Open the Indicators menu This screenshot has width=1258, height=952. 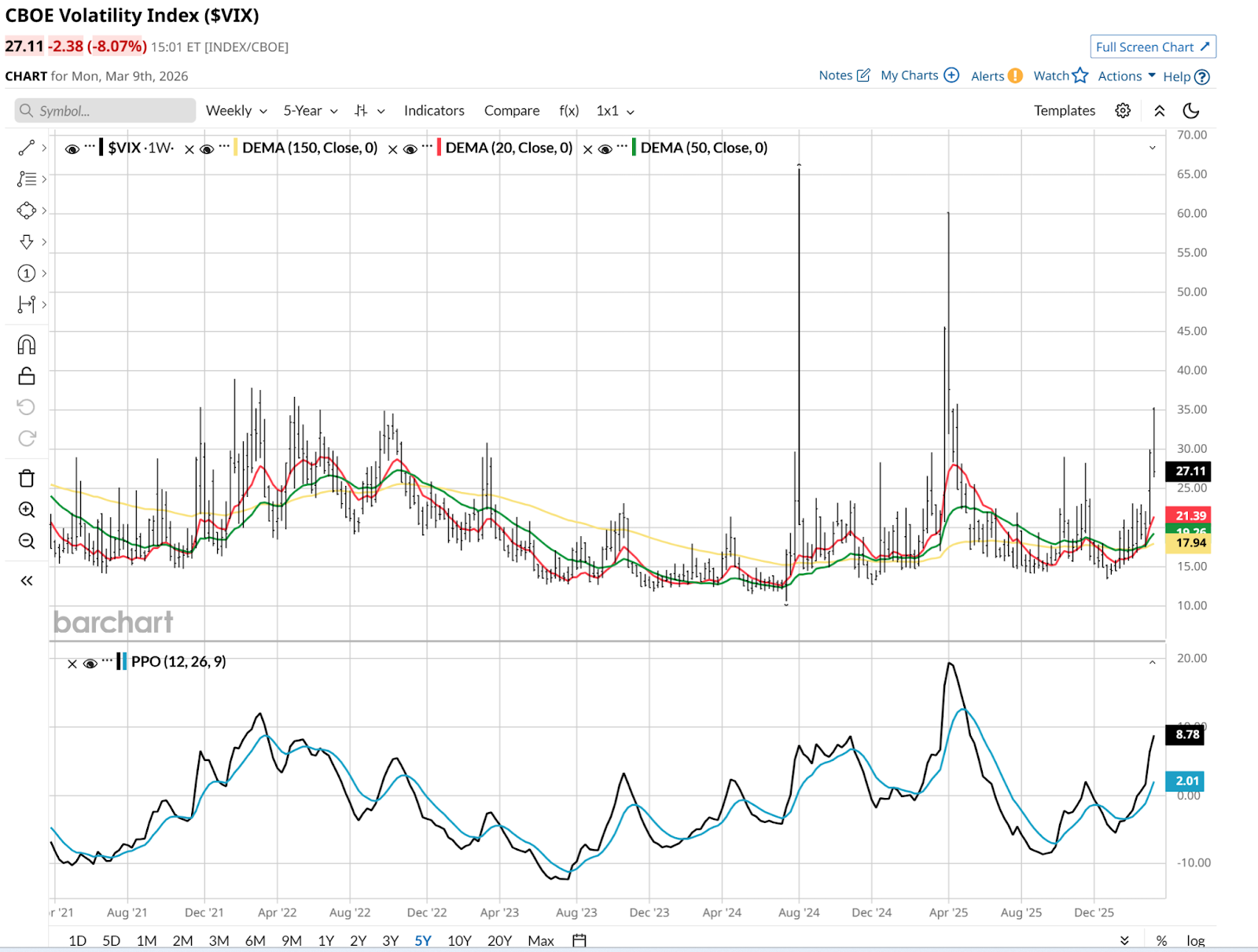tap(434, 111)
